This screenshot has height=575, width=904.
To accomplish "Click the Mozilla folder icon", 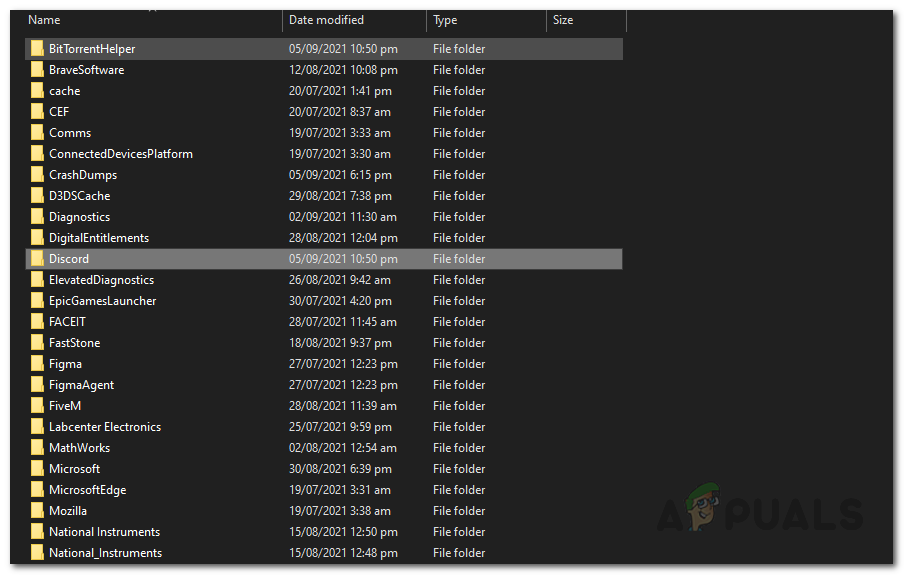I will tap(37, 511).
